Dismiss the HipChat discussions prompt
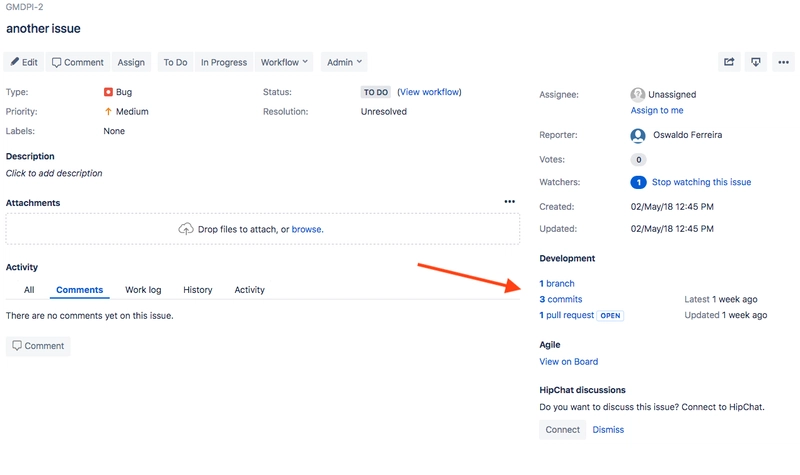Screen dimensions: 800x475 608,430
